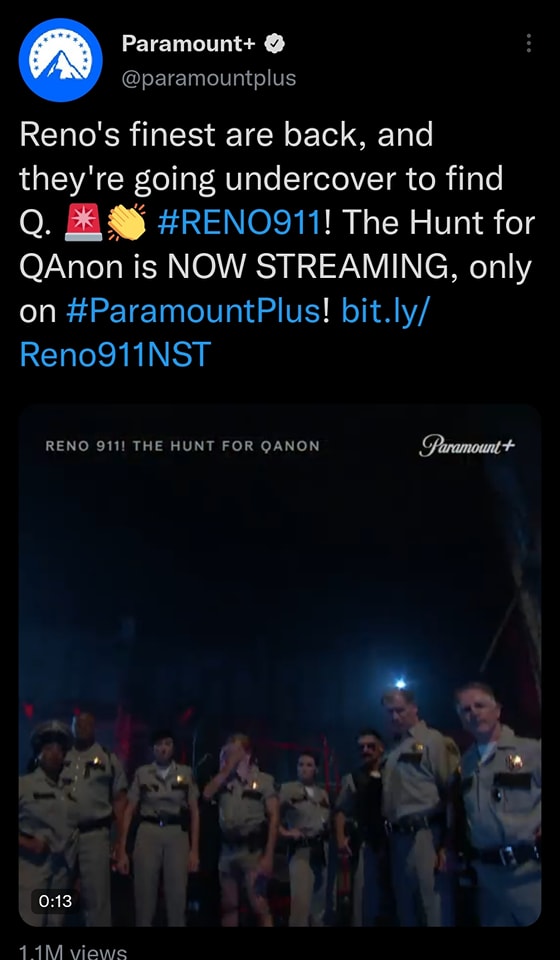Open the #ParamountPlus hashtag
This screenshot has height=960, width=560.
[193, 311]
